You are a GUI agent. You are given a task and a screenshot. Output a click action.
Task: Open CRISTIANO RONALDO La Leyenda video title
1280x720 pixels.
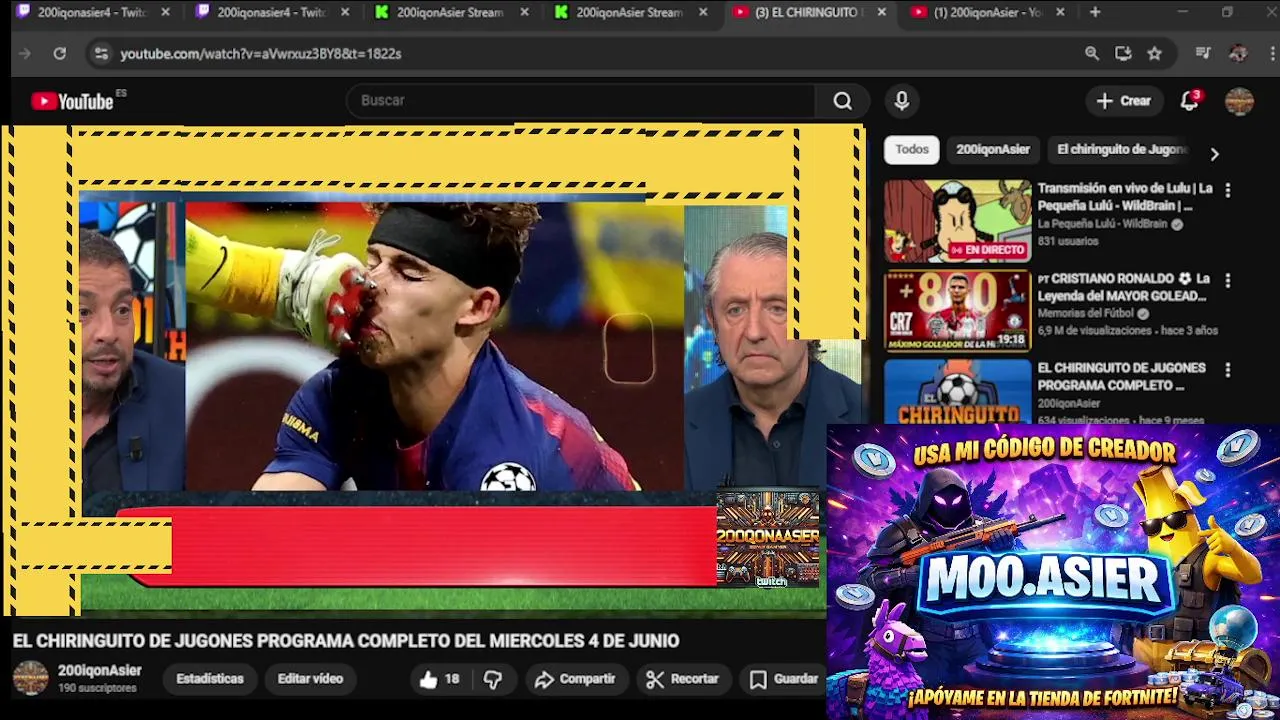click(x=1125, y=287)
